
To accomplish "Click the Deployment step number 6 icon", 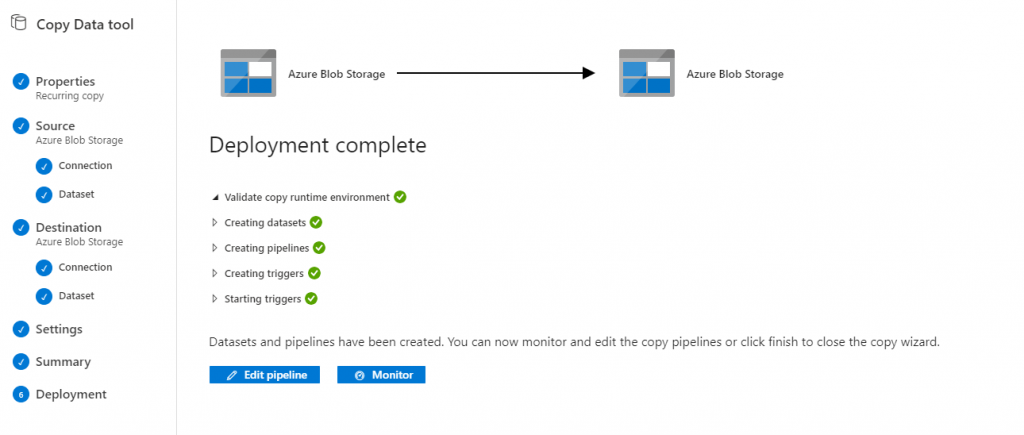I will [21, 395].
